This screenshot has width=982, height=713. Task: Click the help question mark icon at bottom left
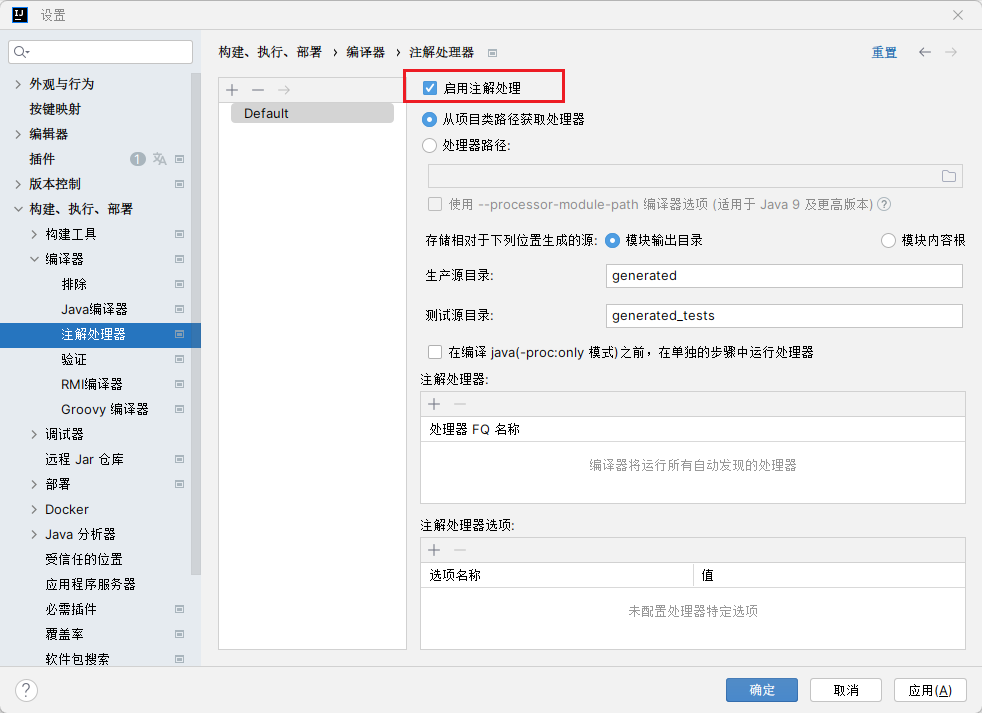point(26,690)
